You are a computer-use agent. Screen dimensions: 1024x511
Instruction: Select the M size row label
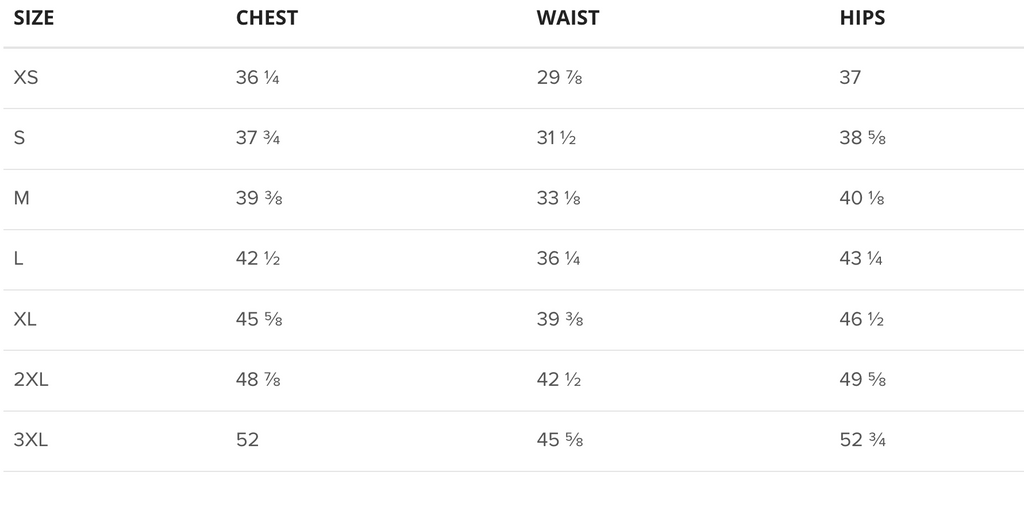[x=22, y=198]
